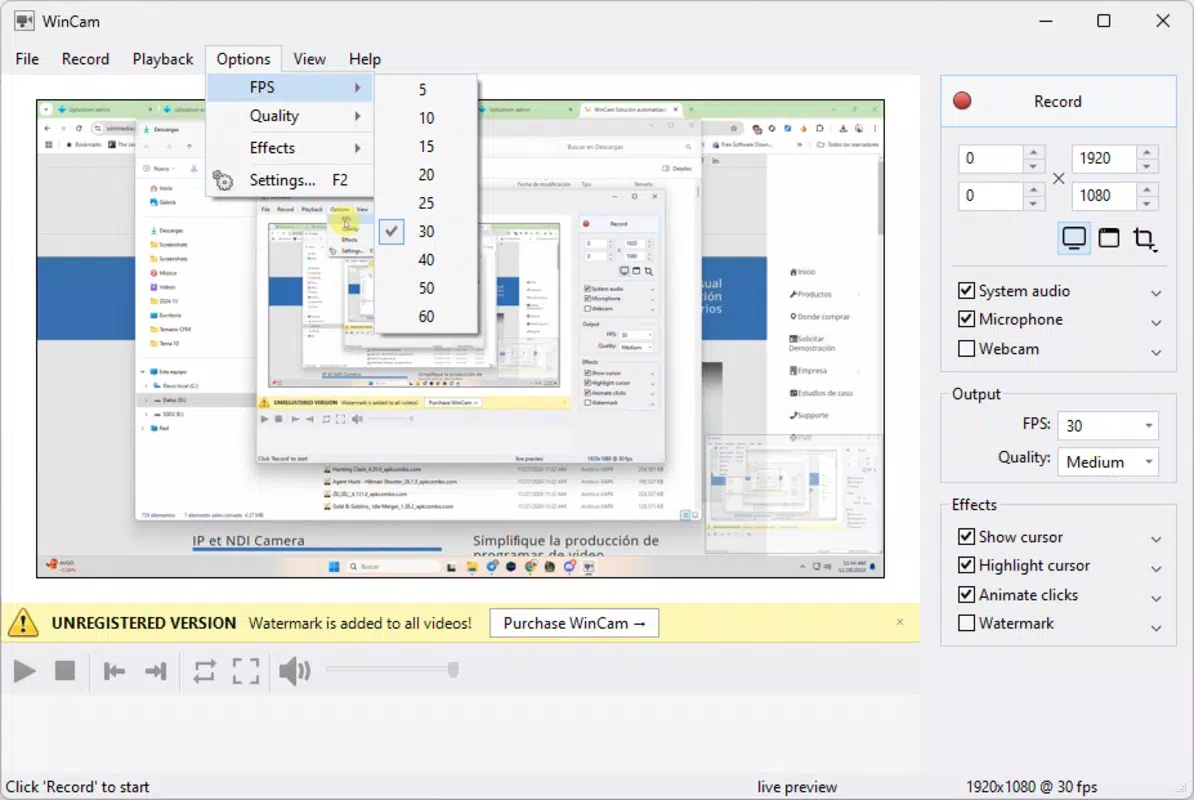Select 50 in the FPS submenu
1194x800 pixels.
[426, 288]
